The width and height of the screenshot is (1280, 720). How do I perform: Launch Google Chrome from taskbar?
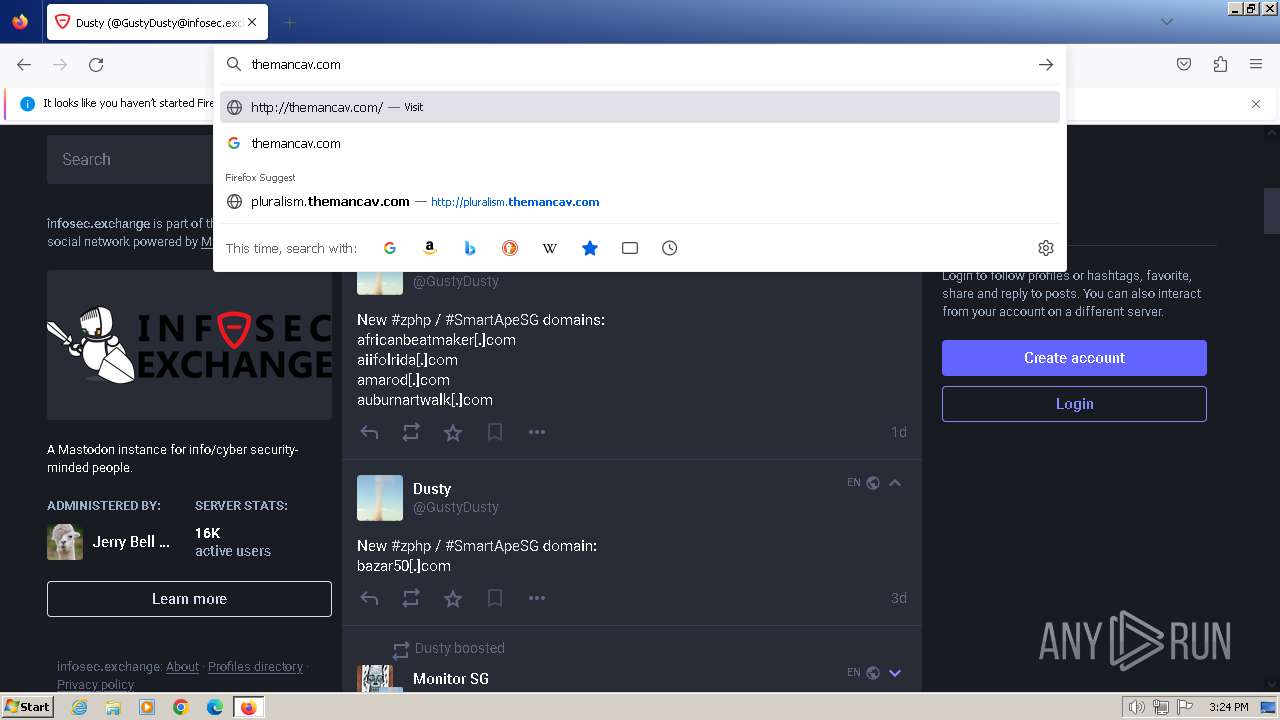[181, 707]
